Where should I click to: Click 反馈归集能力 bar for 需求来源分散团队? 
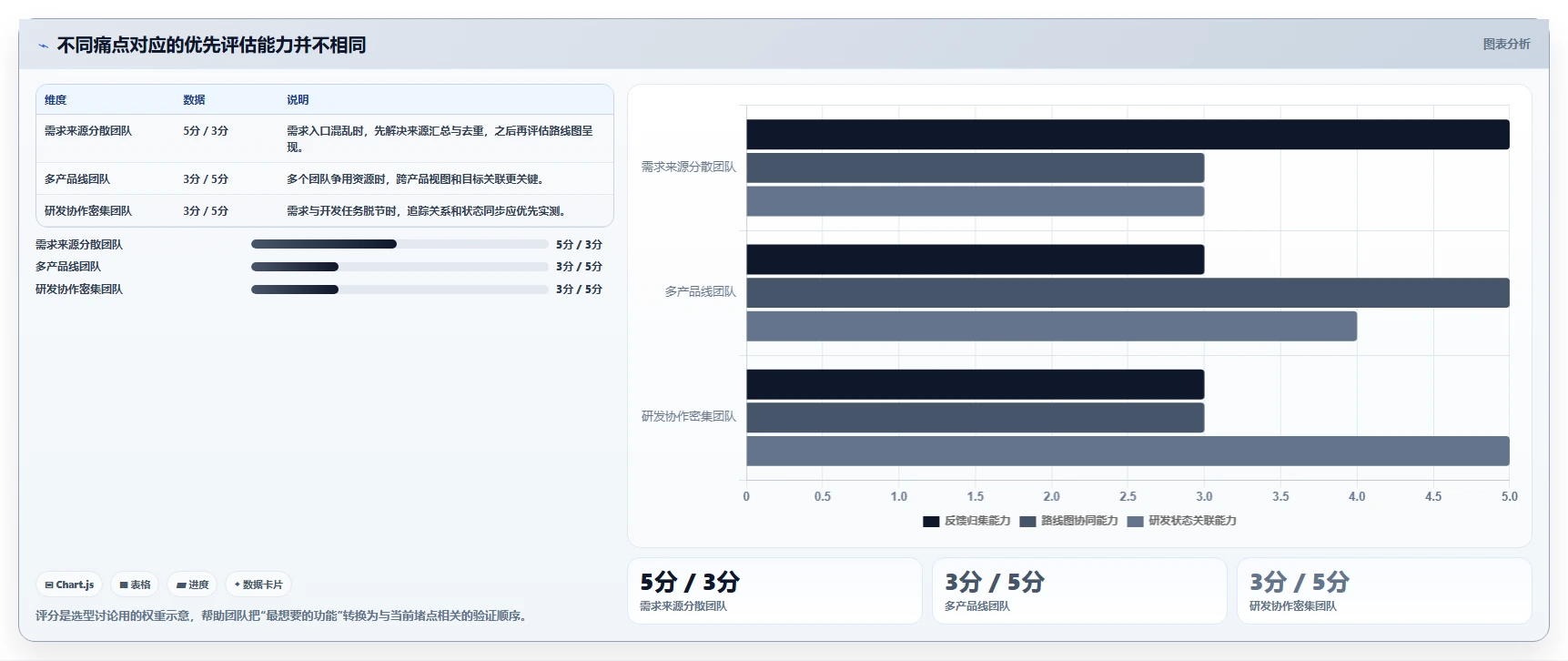(x=1128, y=135)
